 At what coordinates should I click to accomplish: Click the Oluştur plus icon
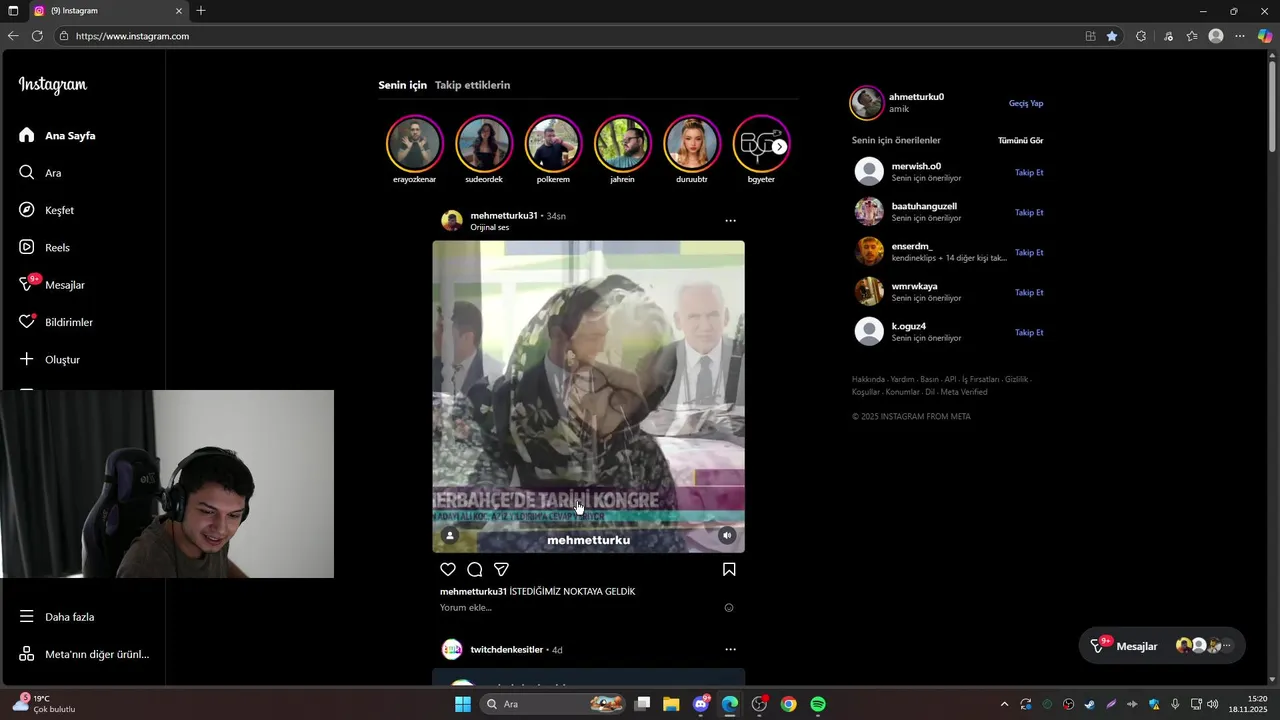point(27,359)
